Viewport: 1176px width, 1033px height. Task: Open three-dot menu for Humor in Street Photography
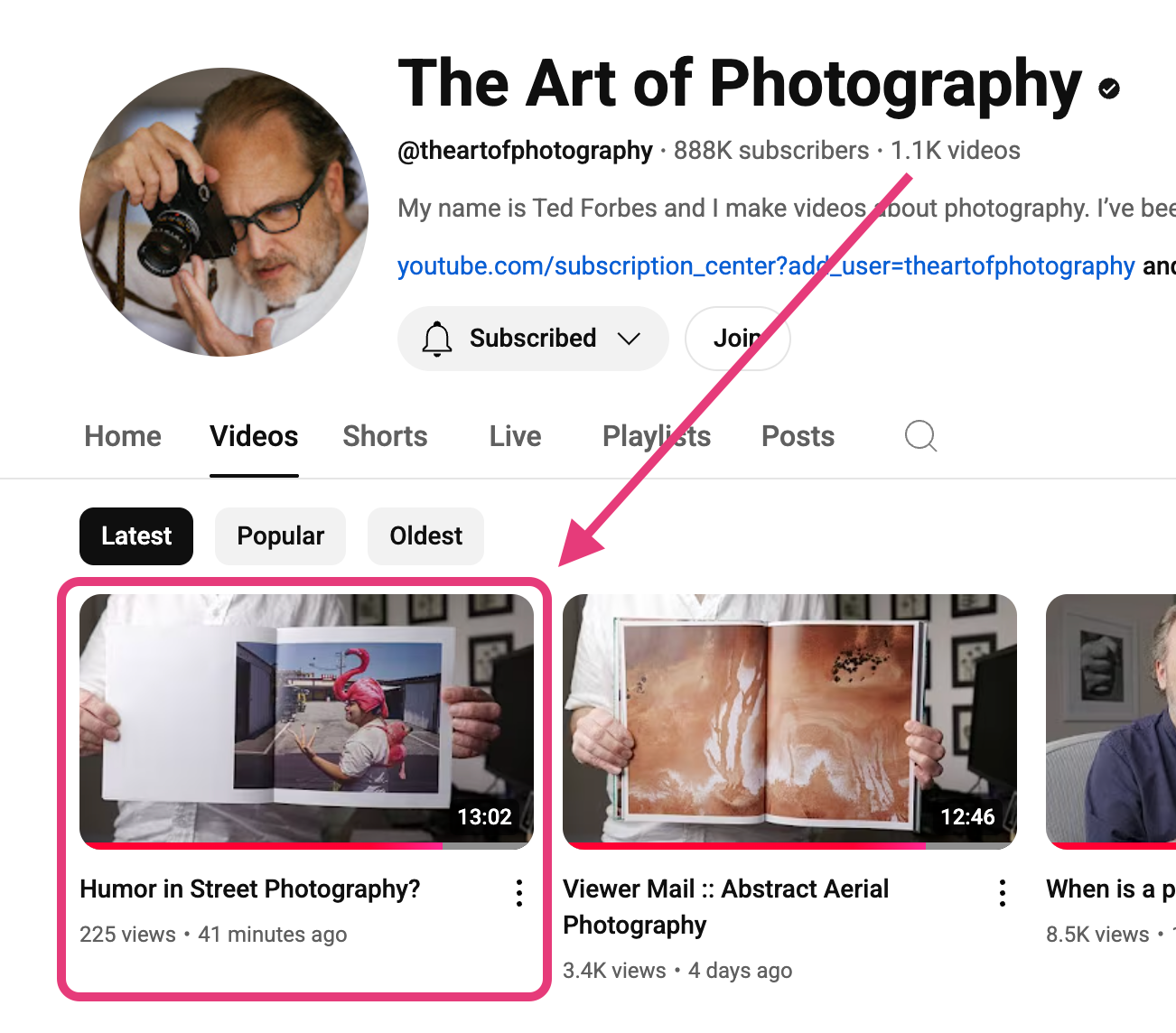[519, 892]
